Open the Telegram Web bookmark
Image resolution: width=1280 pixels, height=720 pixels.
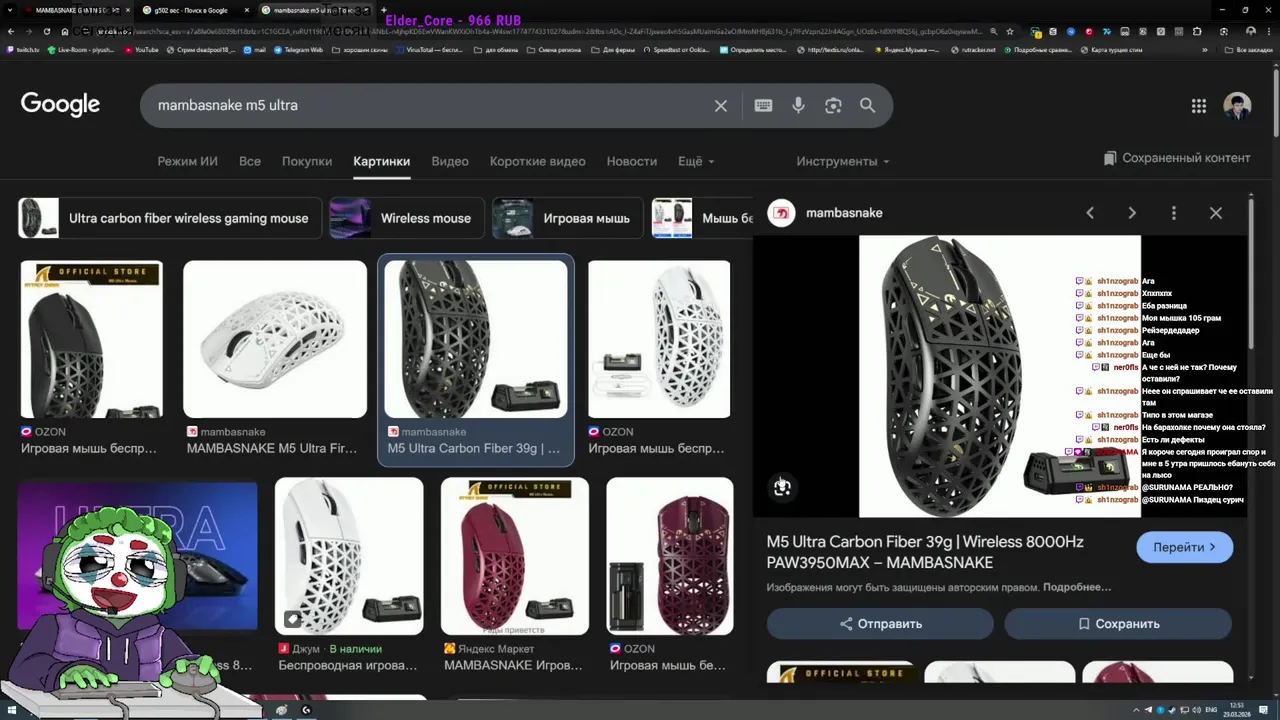pos(298,49)
